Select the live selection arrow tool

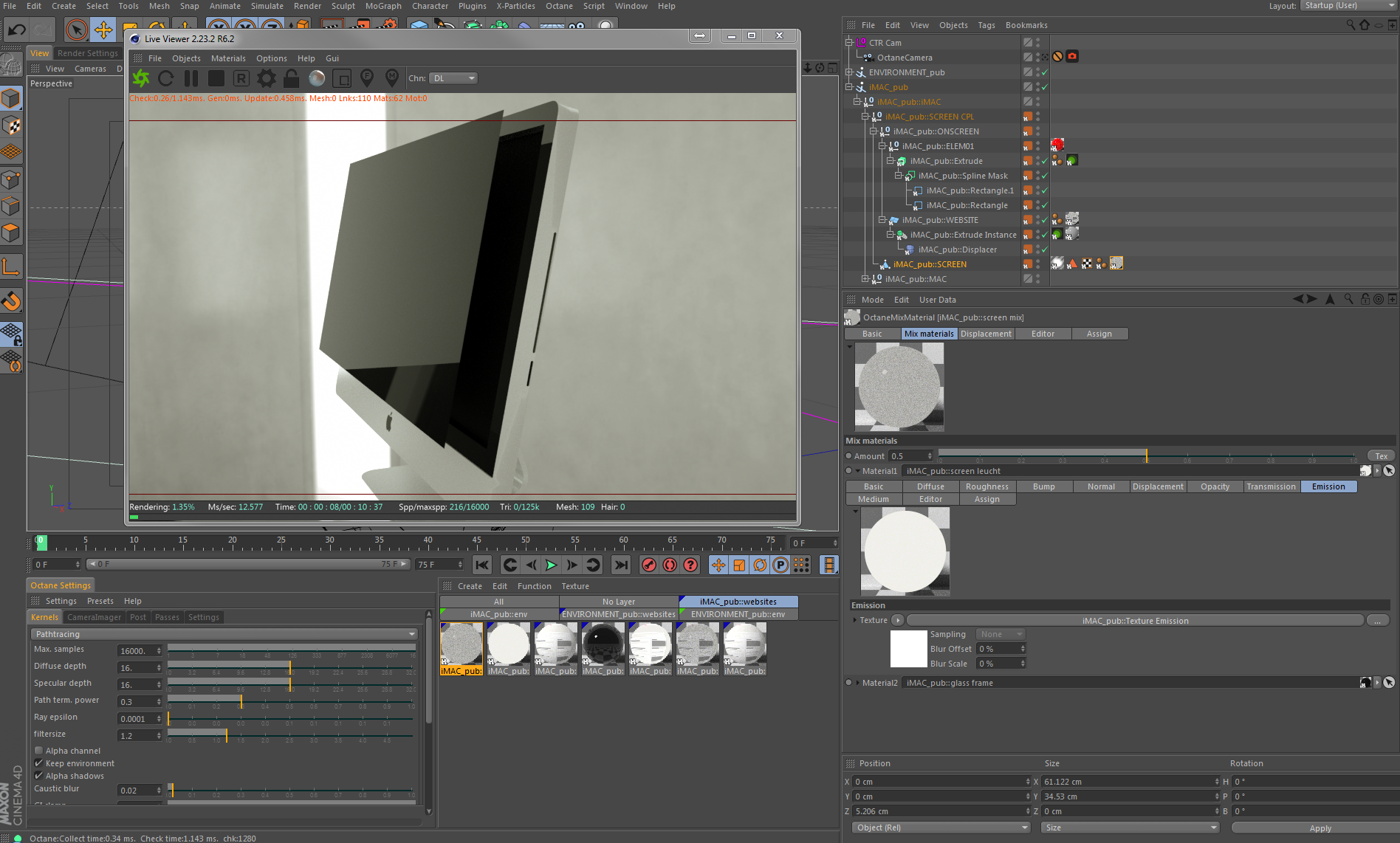(76, 30)
